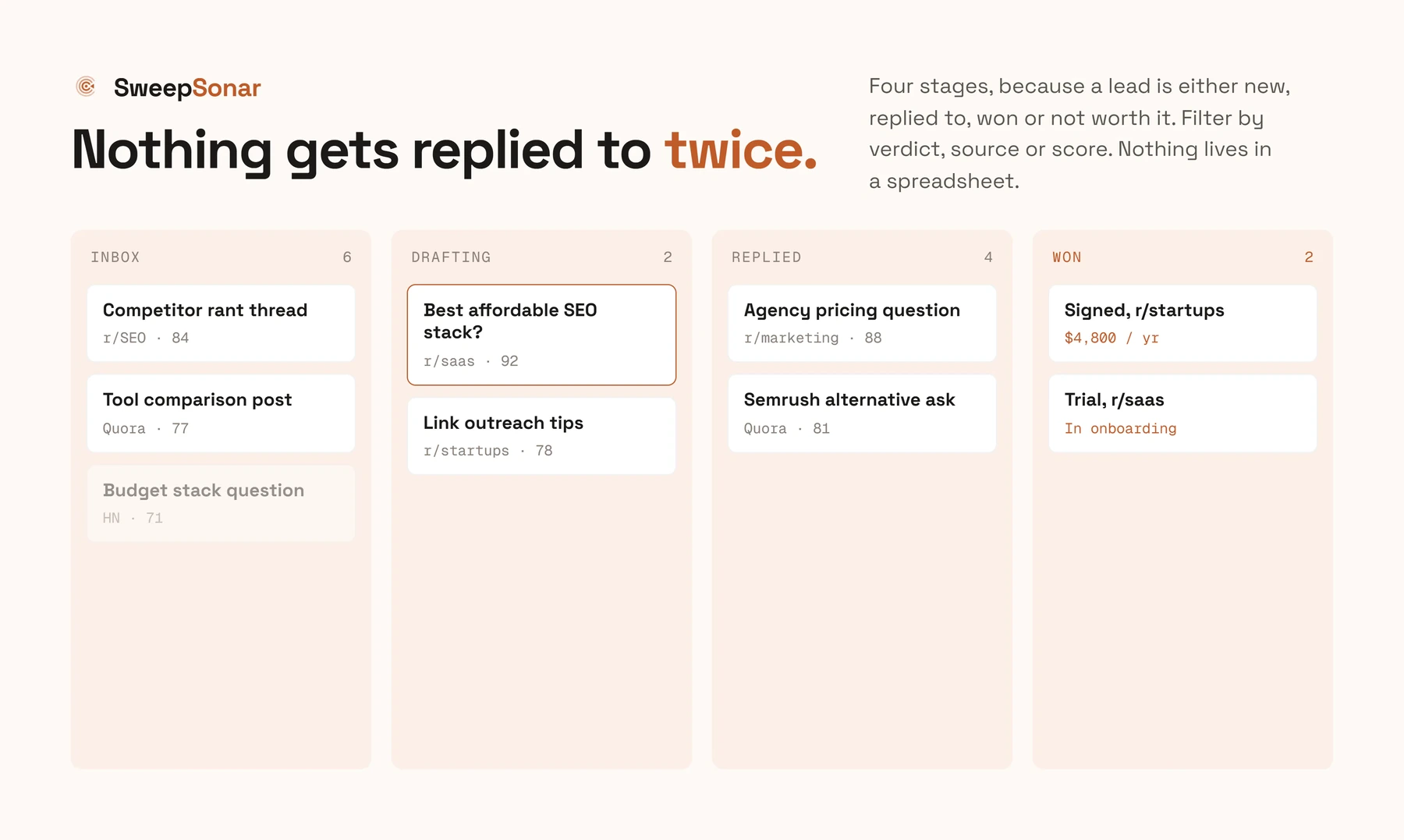The height and width of the screenshot is (840, 1404).
Task: Open the Competitor rant thread card
Action: pos(221,323)
